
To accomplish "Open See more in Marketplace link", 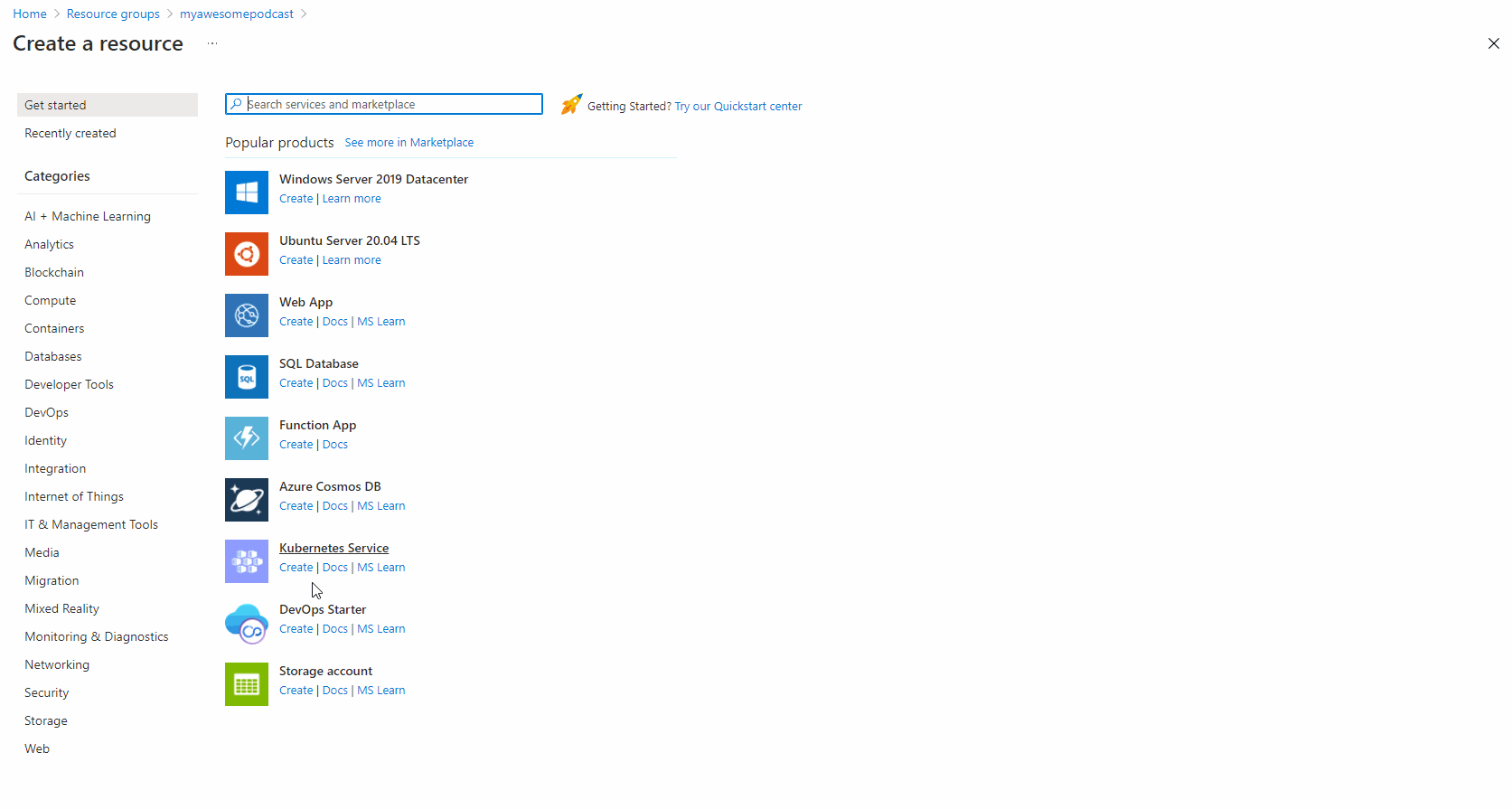I will (x=409, y=142).
